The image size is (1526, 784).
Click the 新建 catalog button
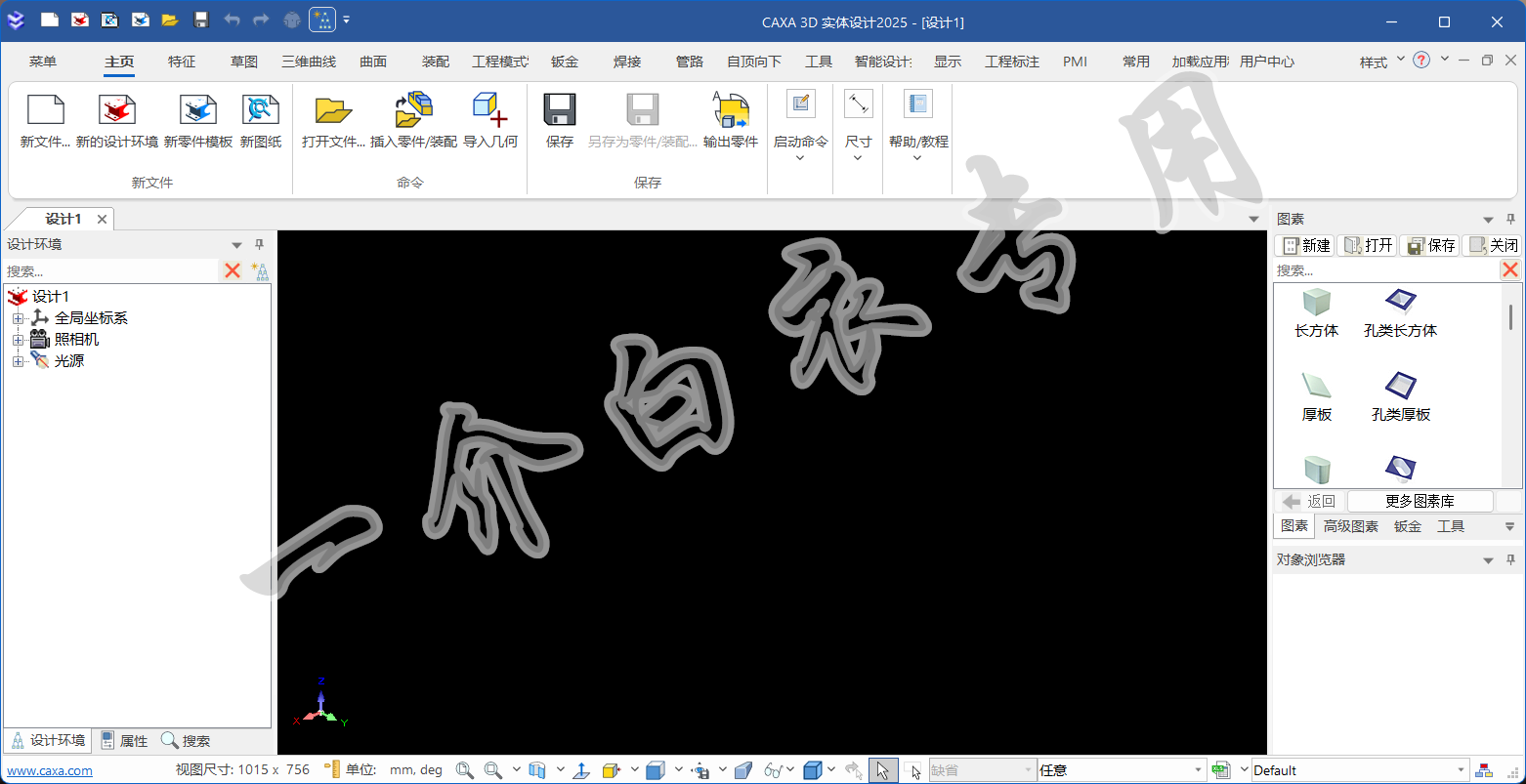pyautogui.click(x=1304, y=245)
